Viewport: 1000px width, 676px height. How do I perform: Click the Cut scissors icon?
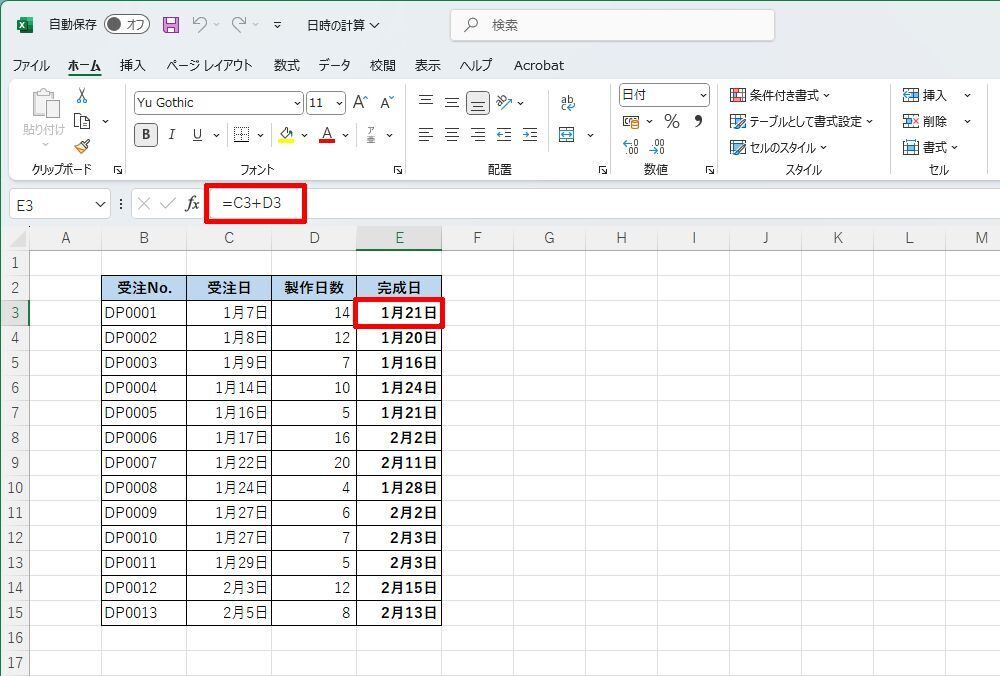pyautogui.click(x=82, y=96)
